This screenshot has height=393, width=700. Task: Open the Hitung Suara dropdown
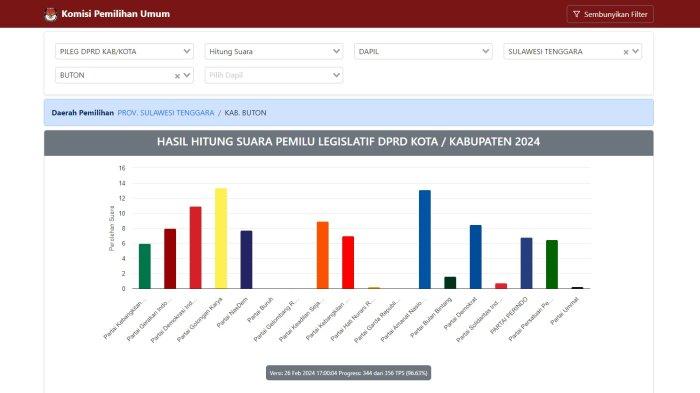274,51
